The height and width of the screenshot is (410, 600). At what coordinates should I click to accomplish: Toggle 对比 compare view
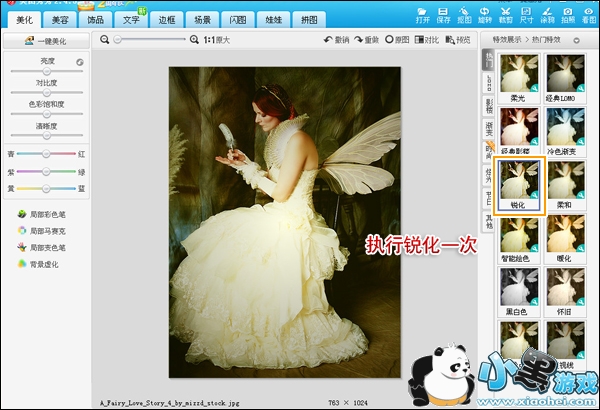[x=426, y=40]
